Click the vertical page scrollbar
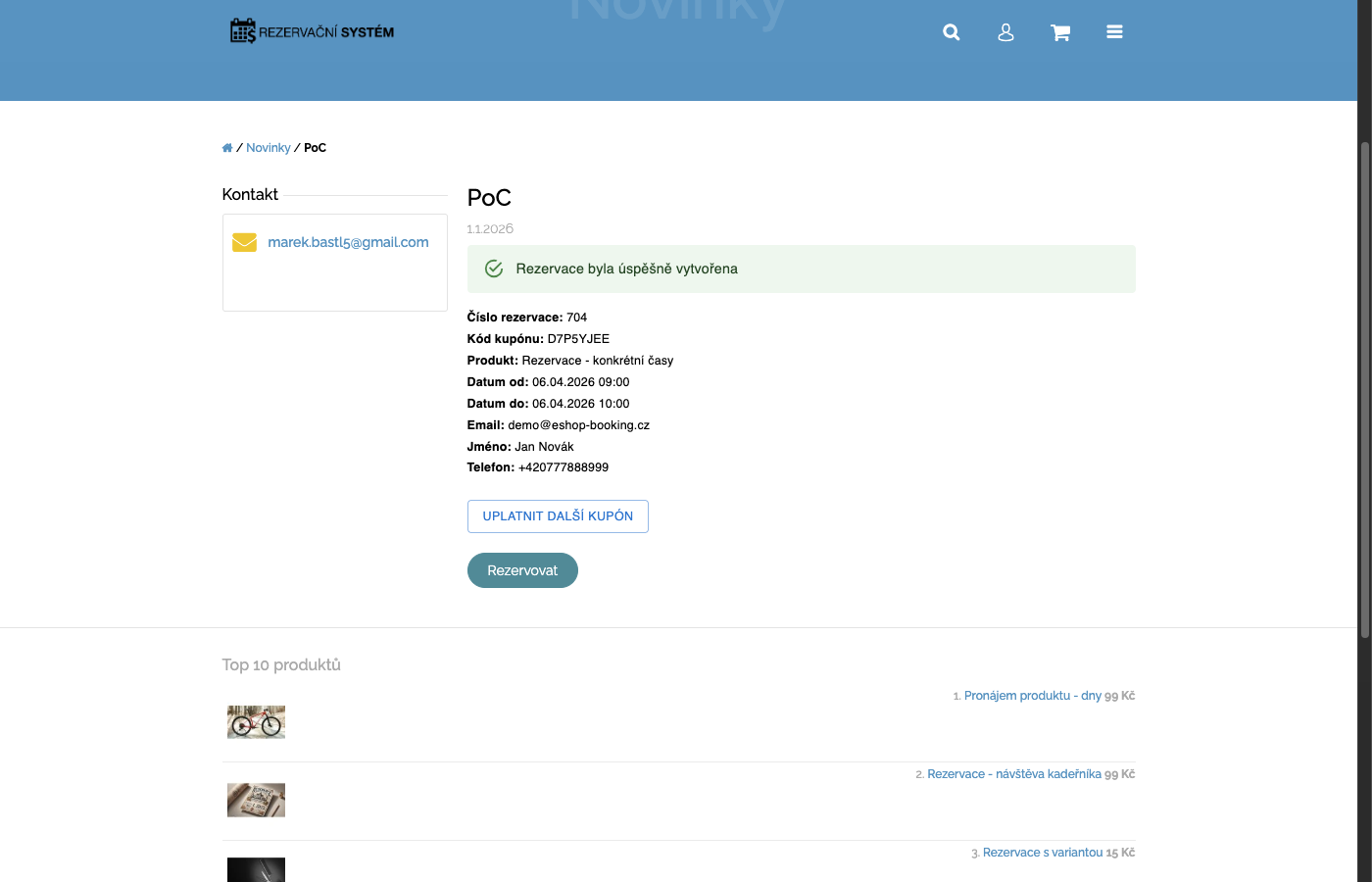 [1364, 392]
